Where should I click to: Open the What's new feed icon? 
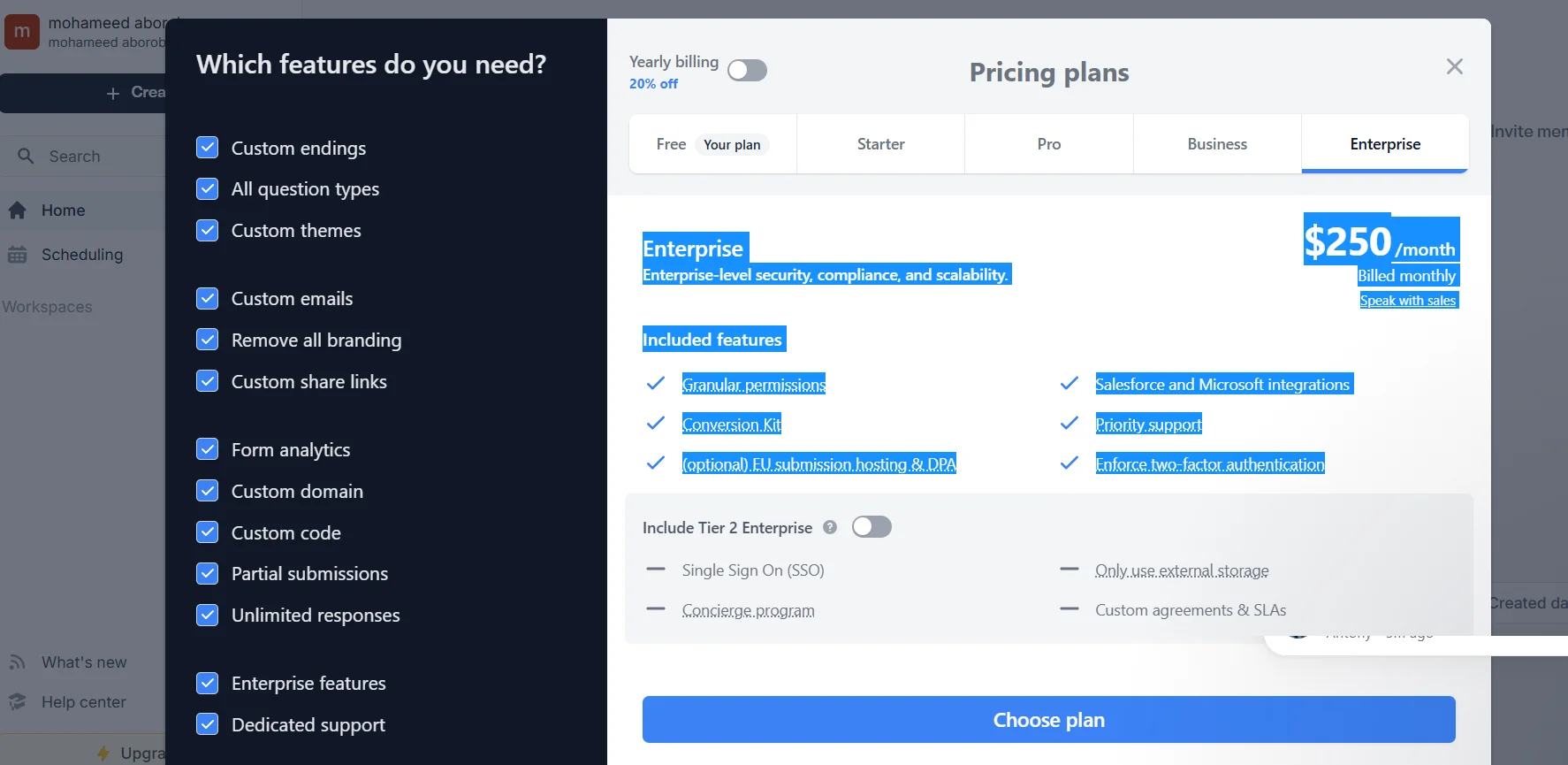click(x=17, y=662)
